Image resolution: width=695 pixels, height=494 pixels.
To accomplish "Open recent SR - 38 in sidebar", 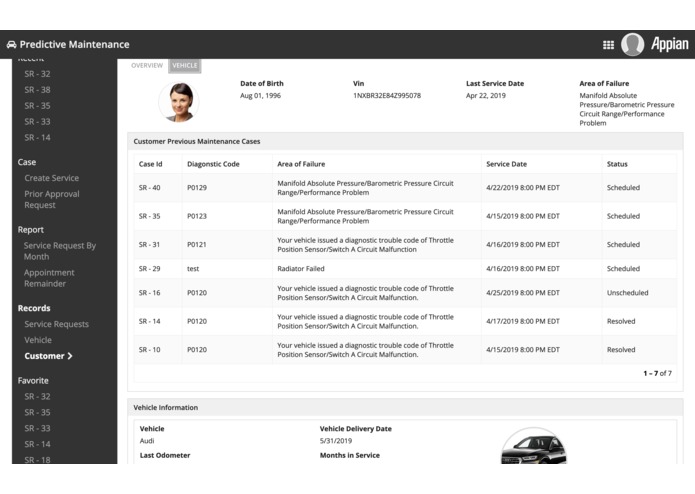I will tap(37, 90).
